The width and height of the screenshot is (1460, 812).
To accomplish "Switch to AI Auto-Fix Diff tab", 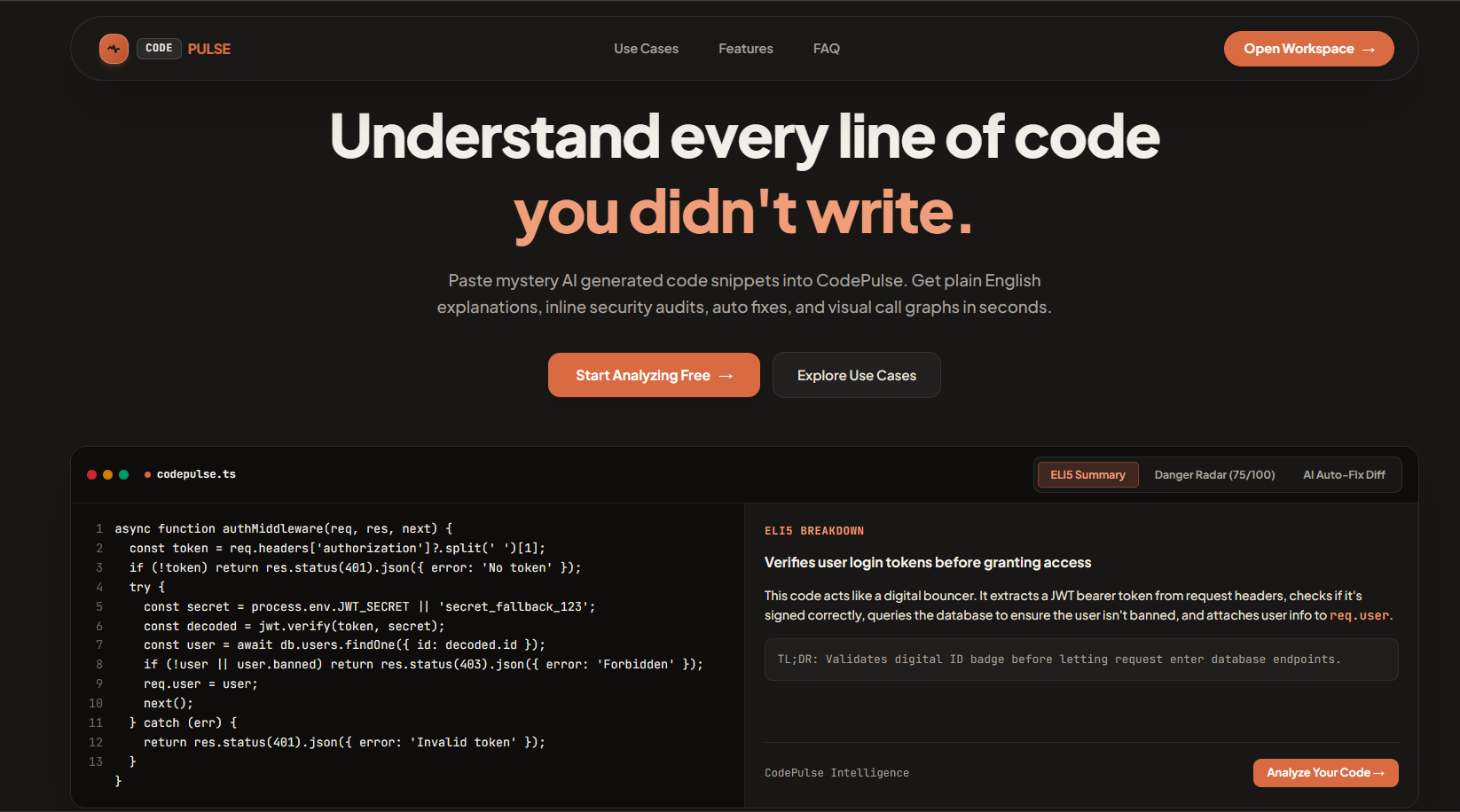I will (1344, 475).
